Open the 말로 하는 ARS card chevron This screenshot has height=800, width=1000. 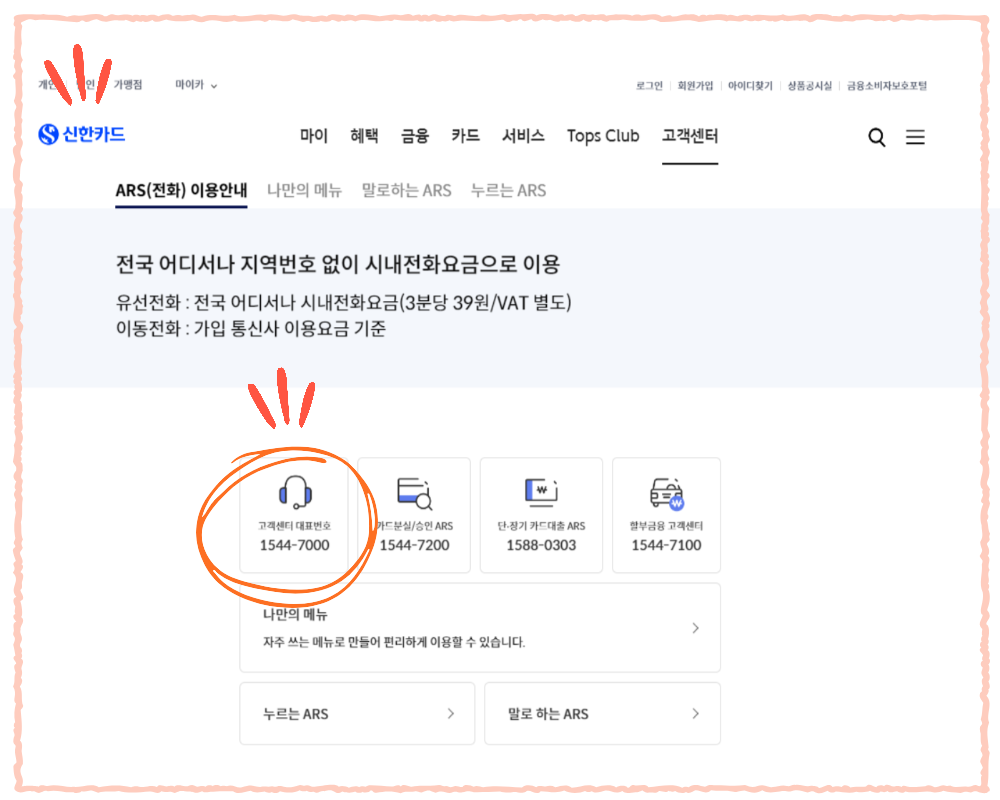tap(696, 713)
